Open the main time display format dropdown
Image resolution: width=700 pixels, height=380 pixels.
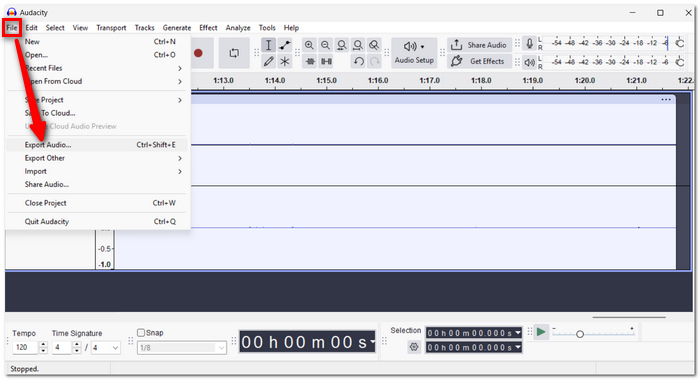pos(372,342)
